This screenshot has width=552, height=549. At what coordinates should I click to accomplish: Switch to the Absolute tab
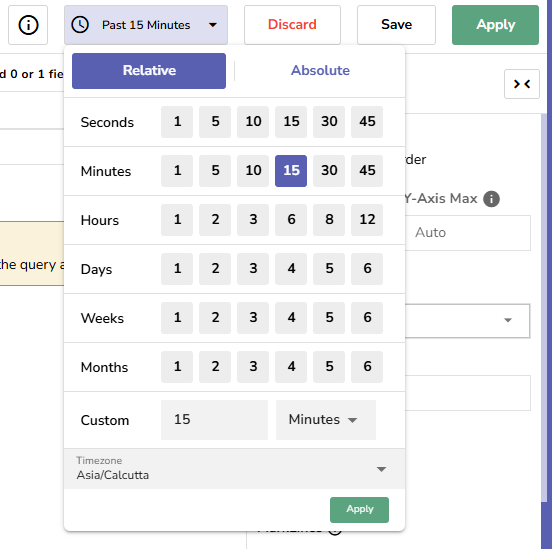tap(320, 70)
